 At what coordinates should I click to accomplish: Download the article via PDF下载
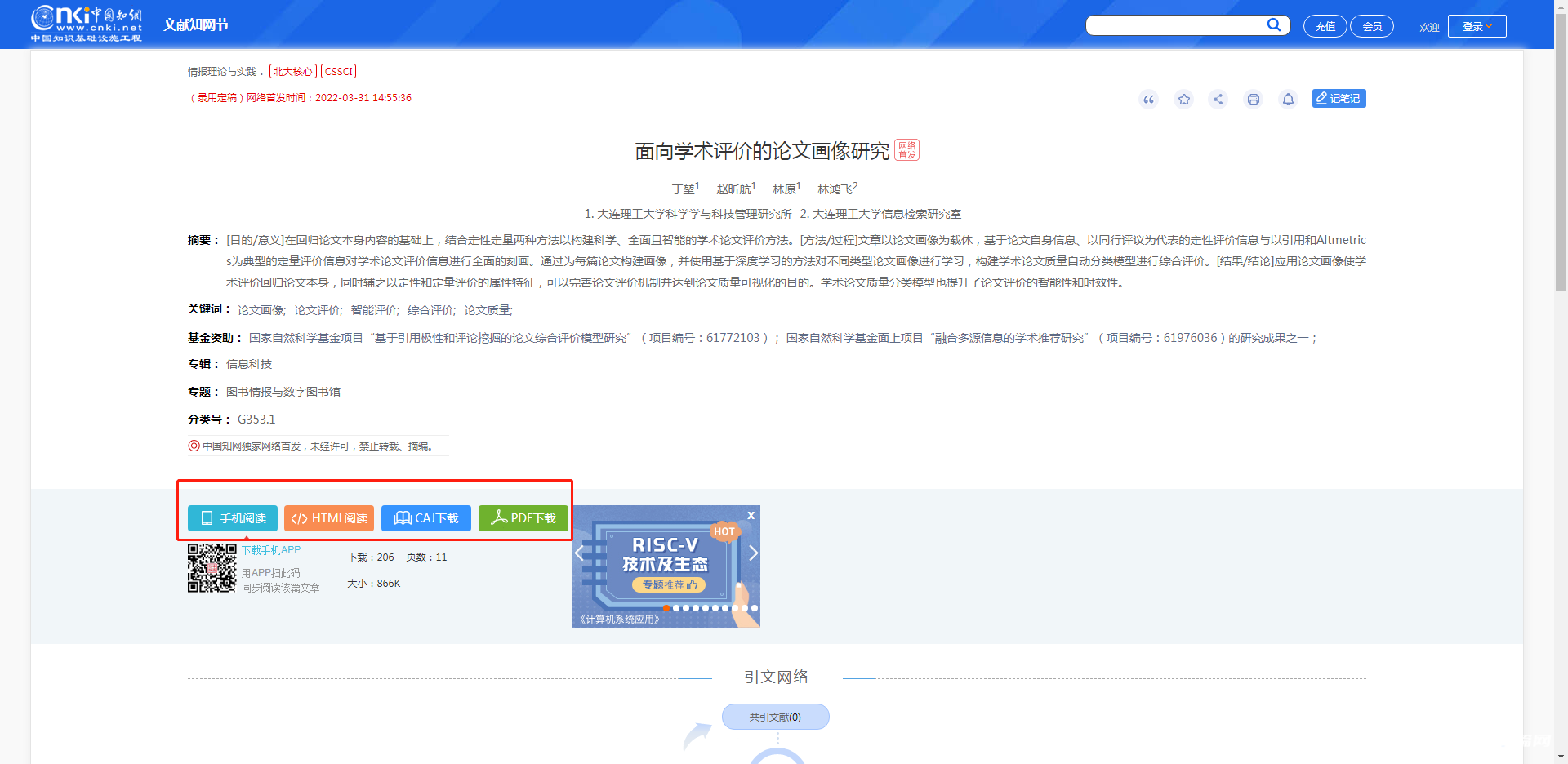tap(523, 517)
